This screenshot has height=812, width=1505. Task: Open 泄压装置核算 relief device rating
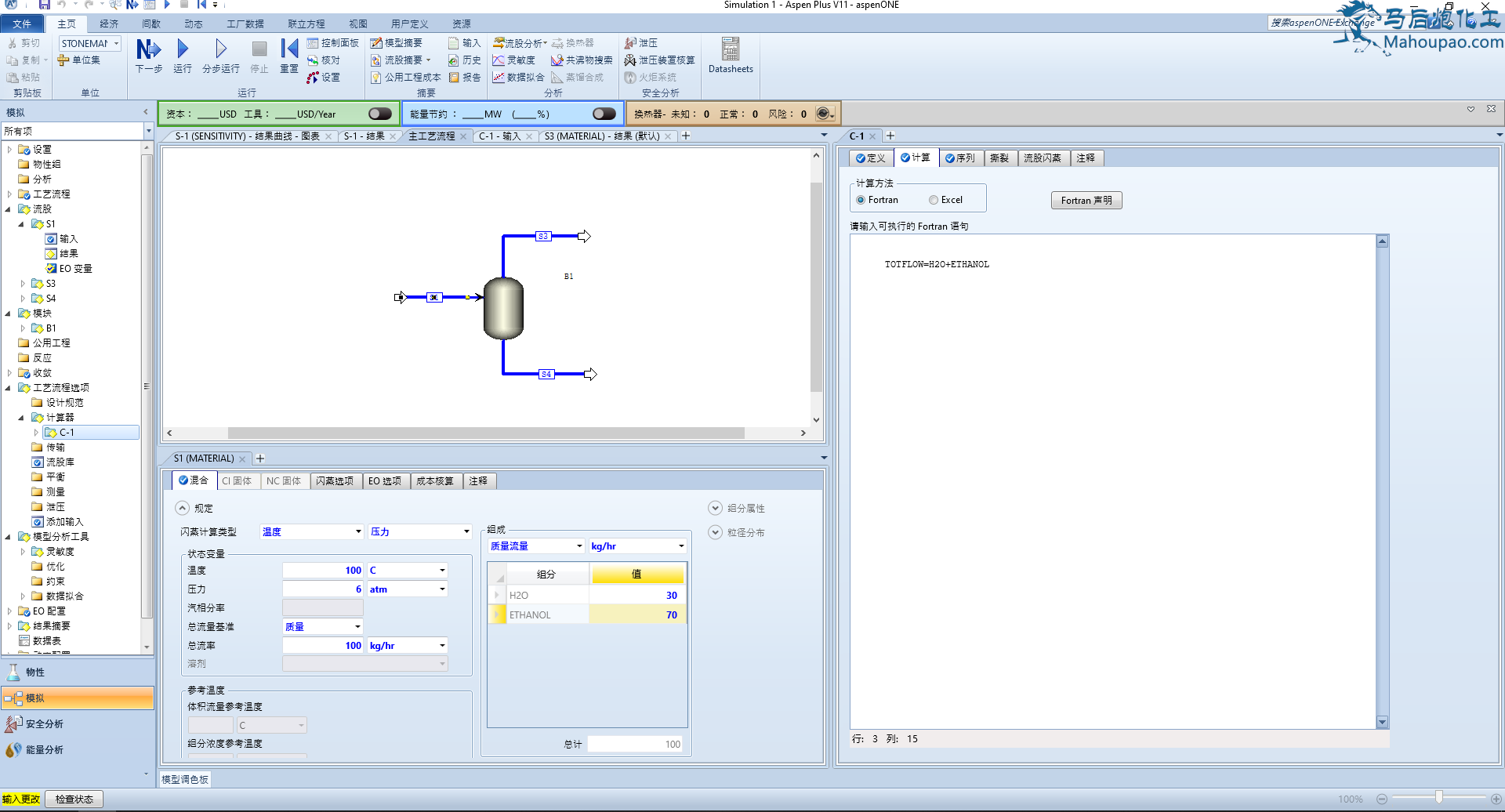(x=659, y=60)
